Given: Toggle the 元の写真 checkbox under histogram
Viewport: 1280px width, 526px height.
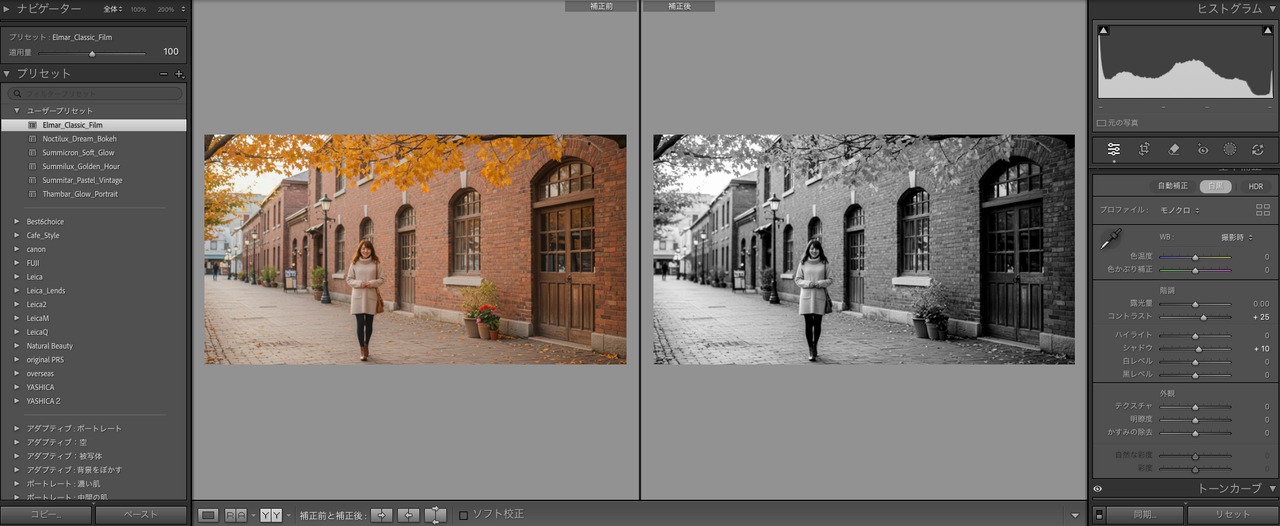Looking at the screenshot, I should tap(1101, 123).
